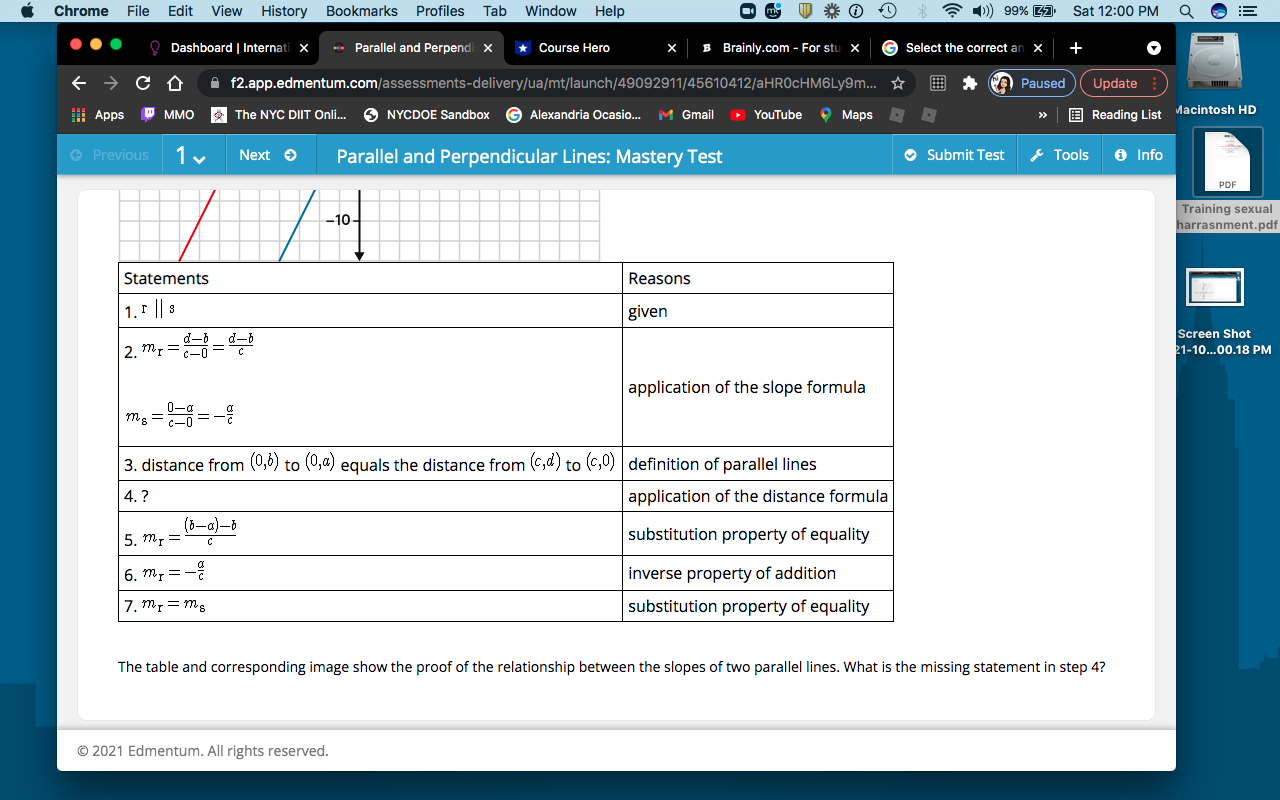Open the Chrome extensions puzzle icon
1280x800 pixels.
[x=969, y=83]
